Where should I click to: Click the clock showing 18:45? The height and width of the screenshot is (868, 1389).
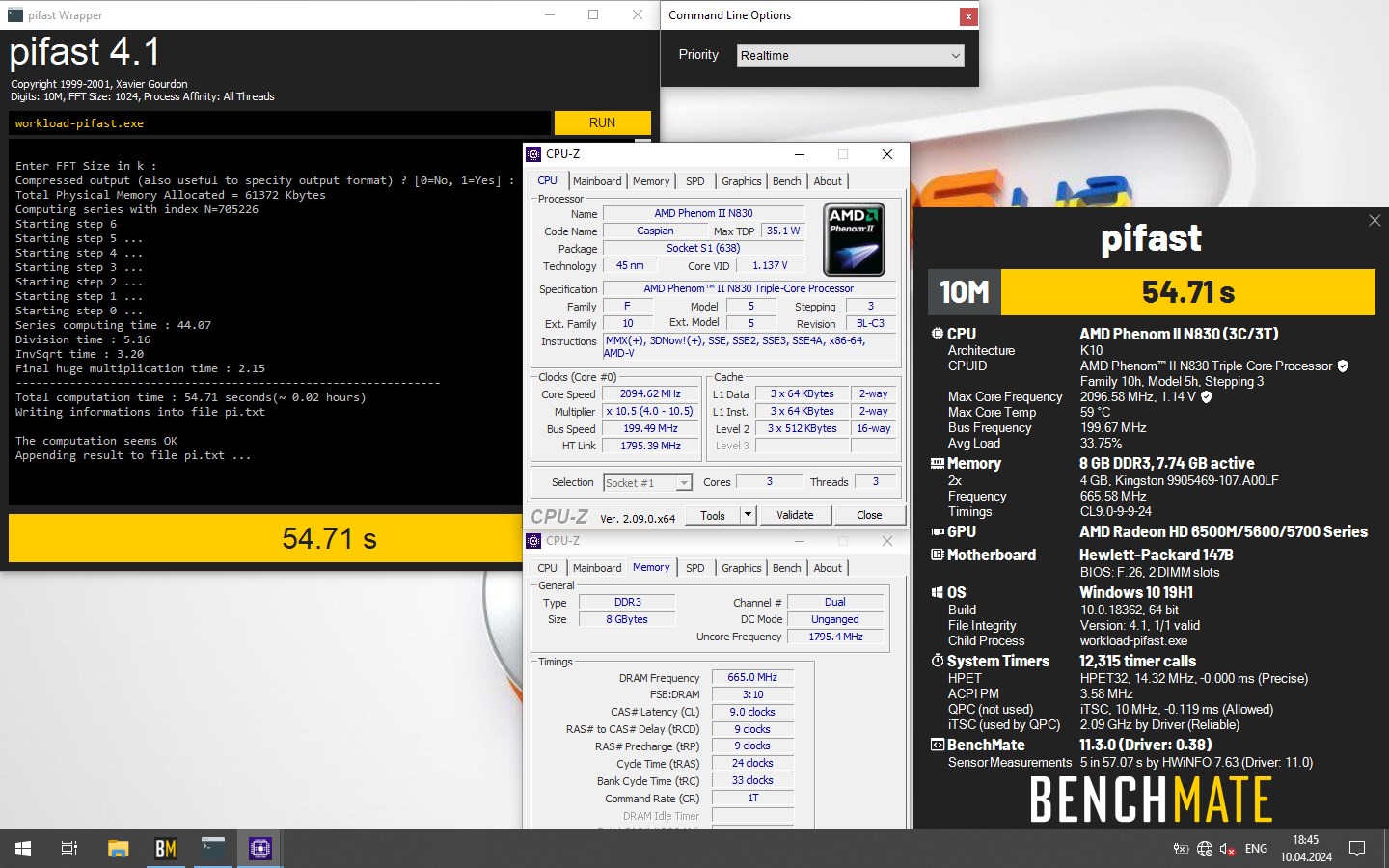(x=1306, y=849)
